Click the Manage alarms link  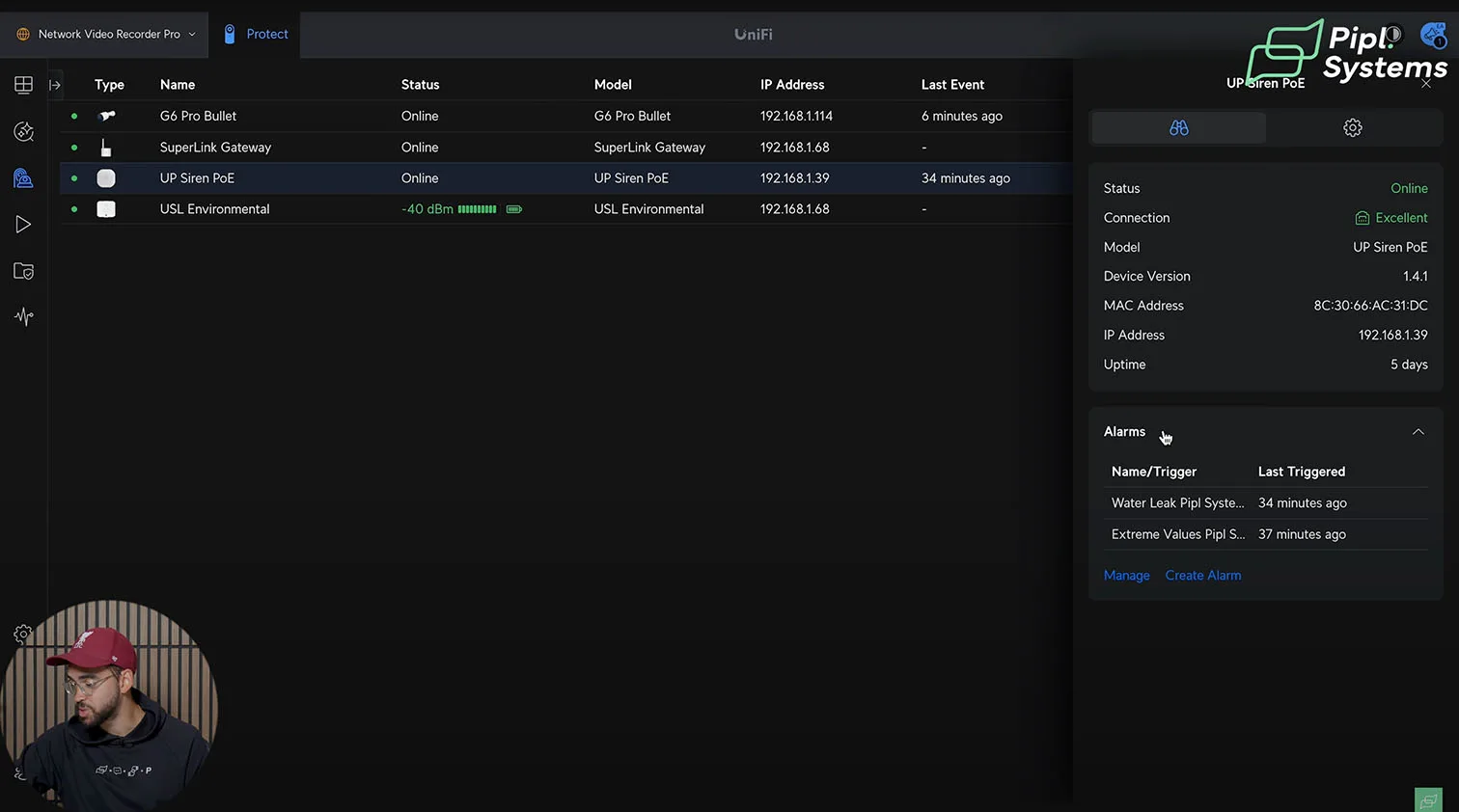coord(1126,576)
